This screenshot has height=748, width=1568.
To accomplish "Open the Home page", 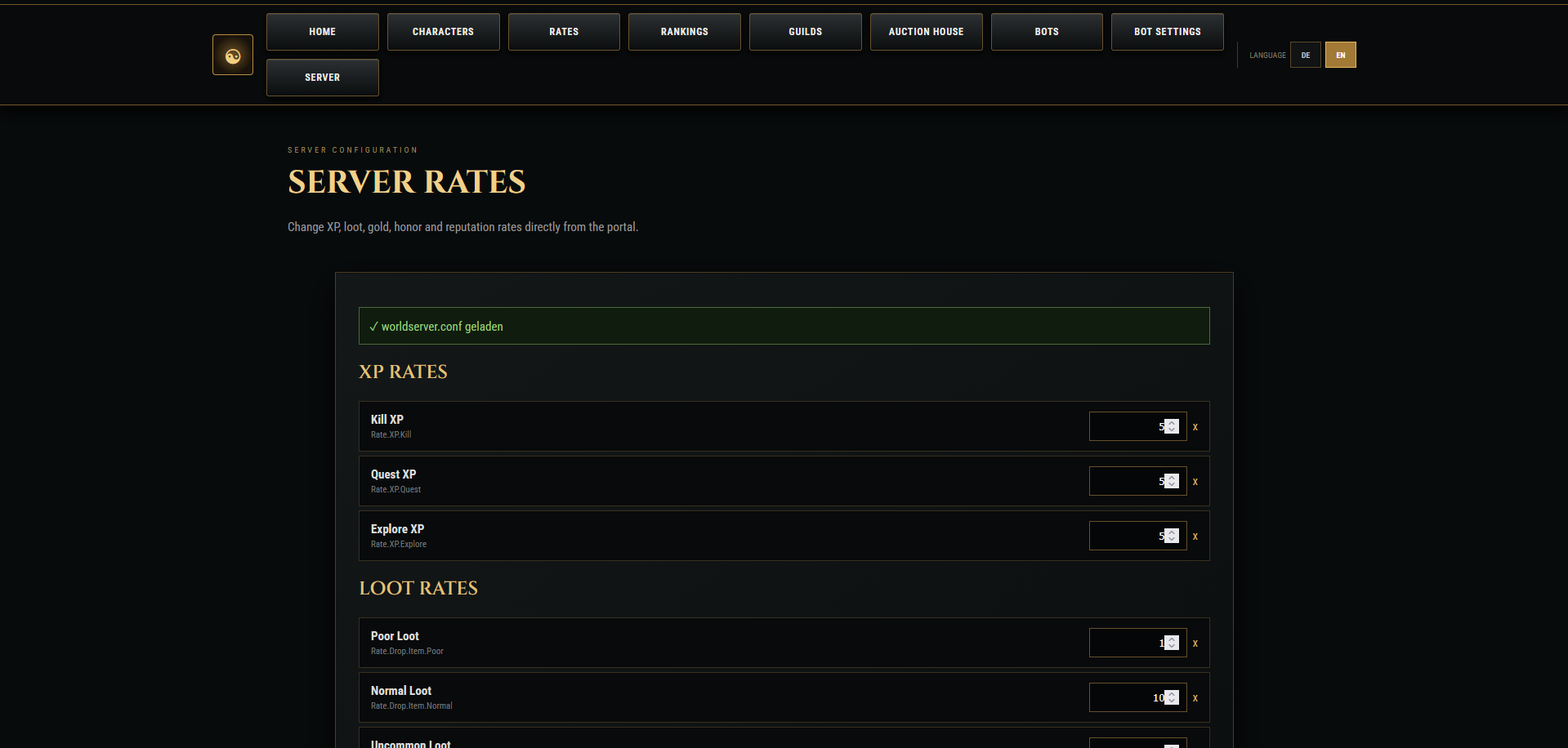I will (x=323, y=32).
